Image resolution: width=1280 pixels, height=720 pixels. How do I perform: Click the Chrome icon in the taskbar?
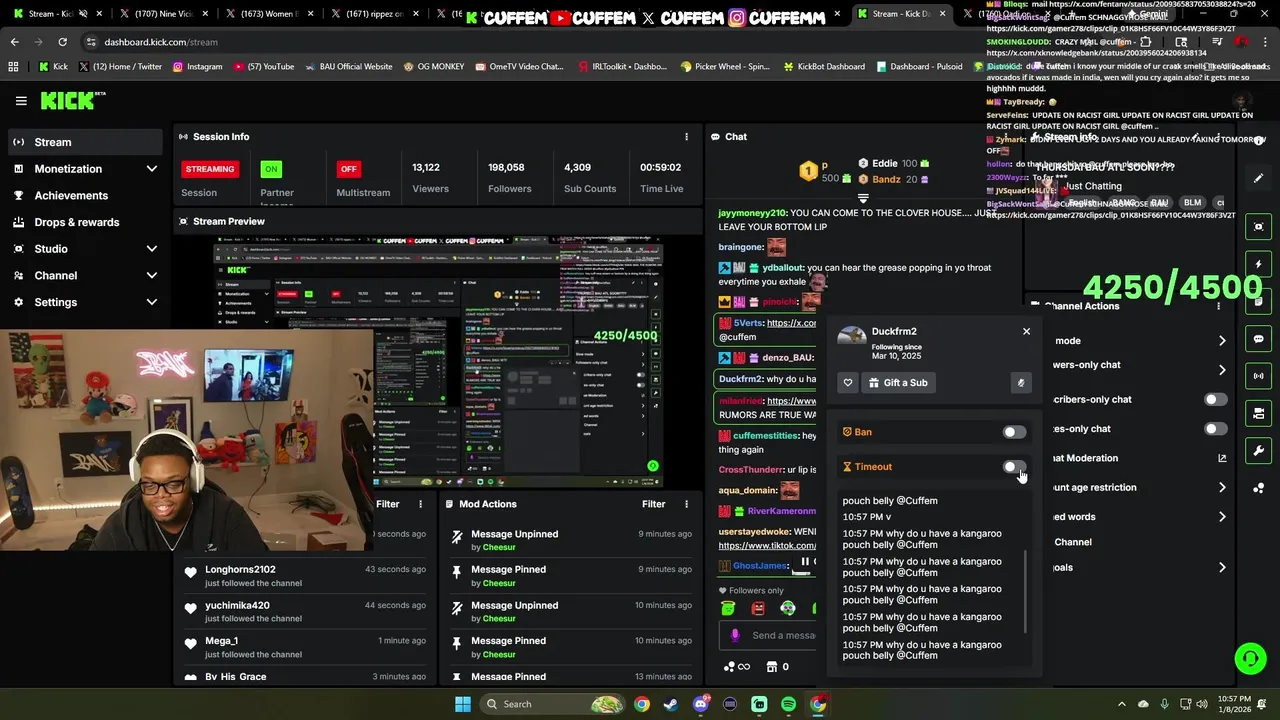pos(642,704)
